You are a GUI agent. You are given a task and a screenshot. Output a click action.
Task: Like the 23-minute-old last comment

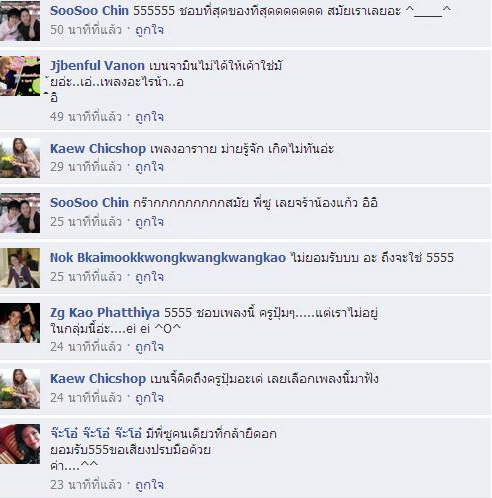(x=149, y=485)
